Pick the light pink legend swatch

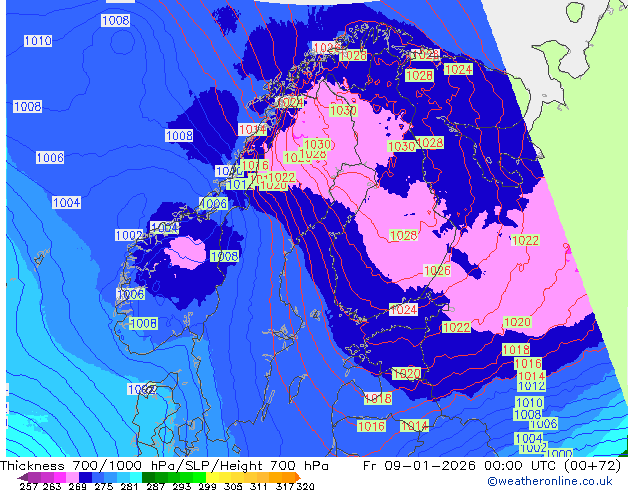pyautogui.click(x=72, y=477)
